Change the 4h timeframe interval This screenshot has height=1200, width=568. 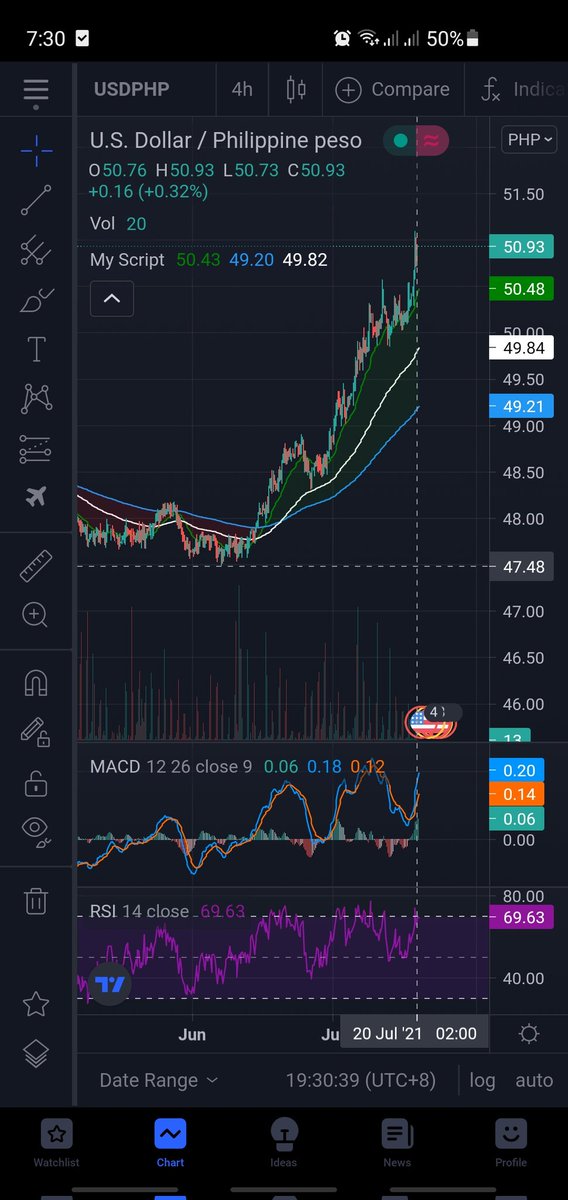point(242,89)
